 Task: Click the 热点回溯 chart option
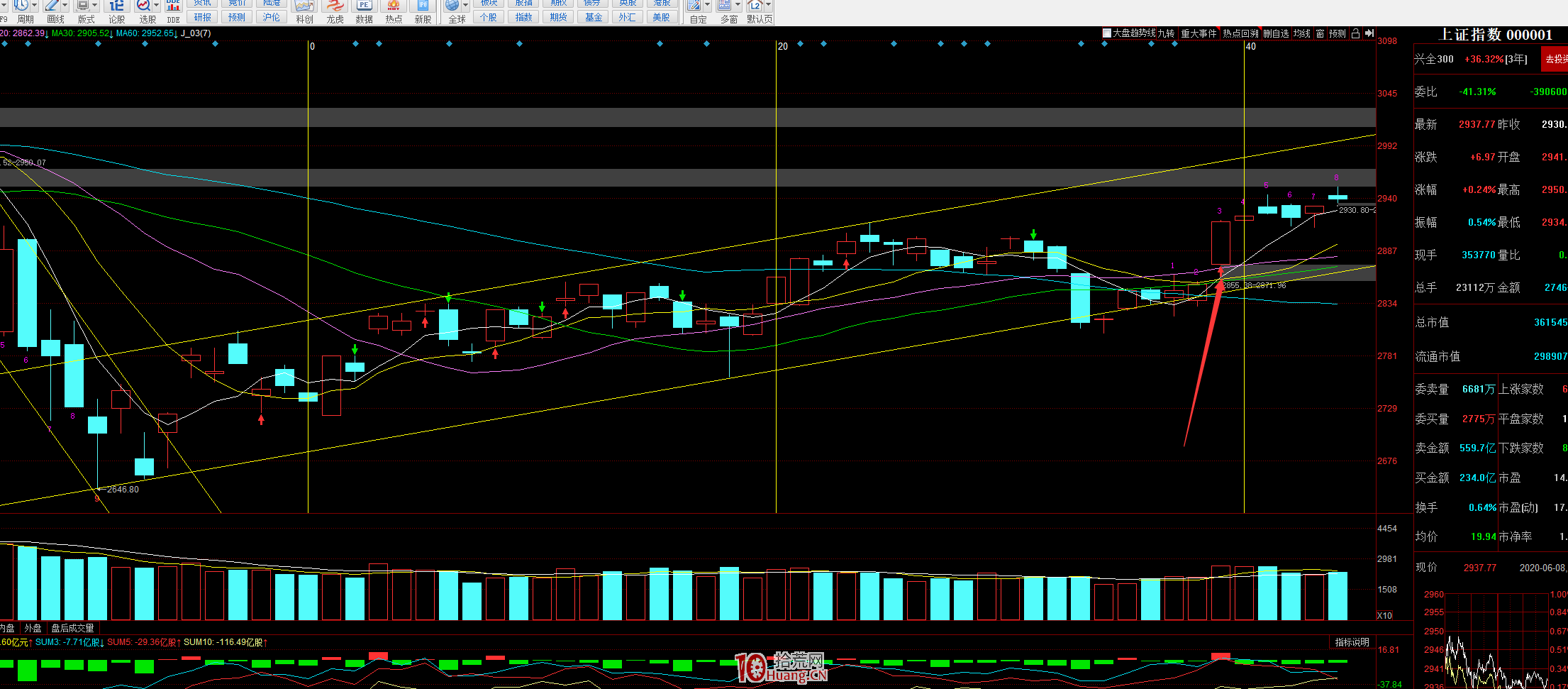1240,33
